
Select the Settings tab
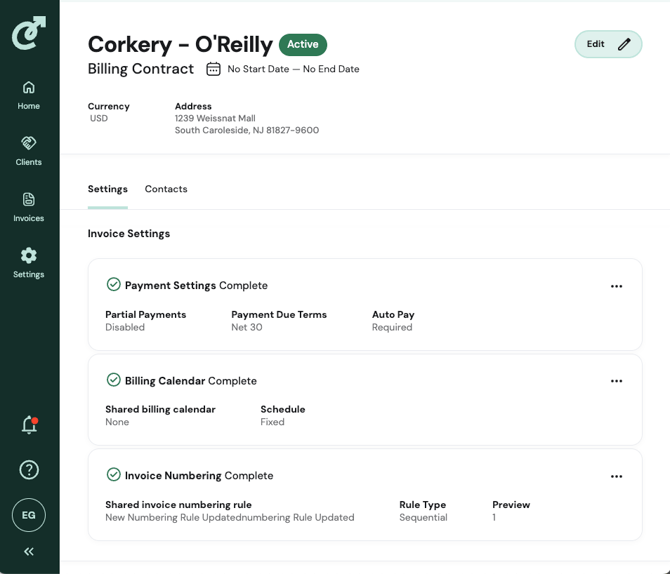point(107,189)
